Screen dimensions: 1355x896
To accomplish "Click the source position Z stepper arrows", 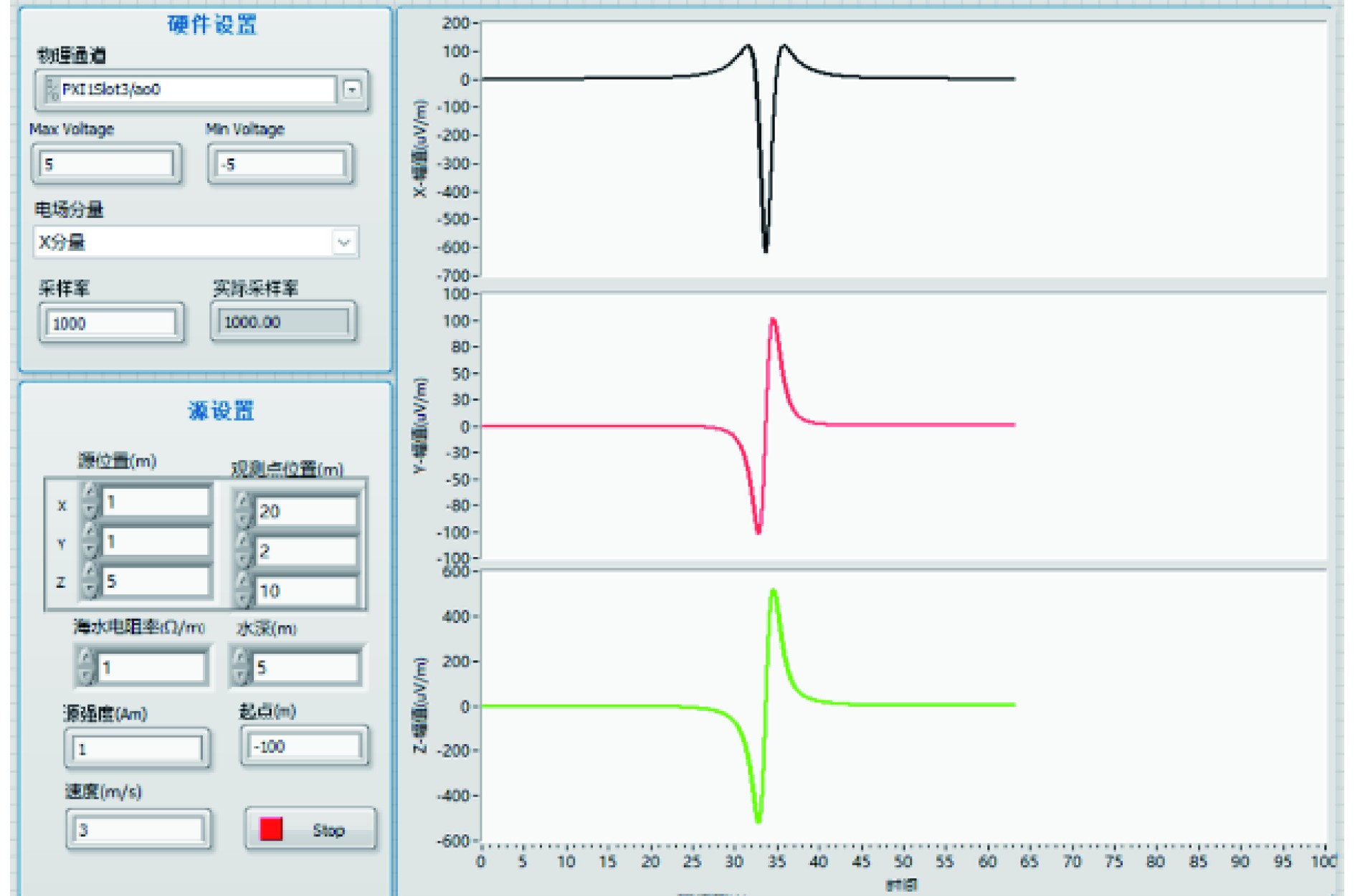I will click(x=90, y=580).
